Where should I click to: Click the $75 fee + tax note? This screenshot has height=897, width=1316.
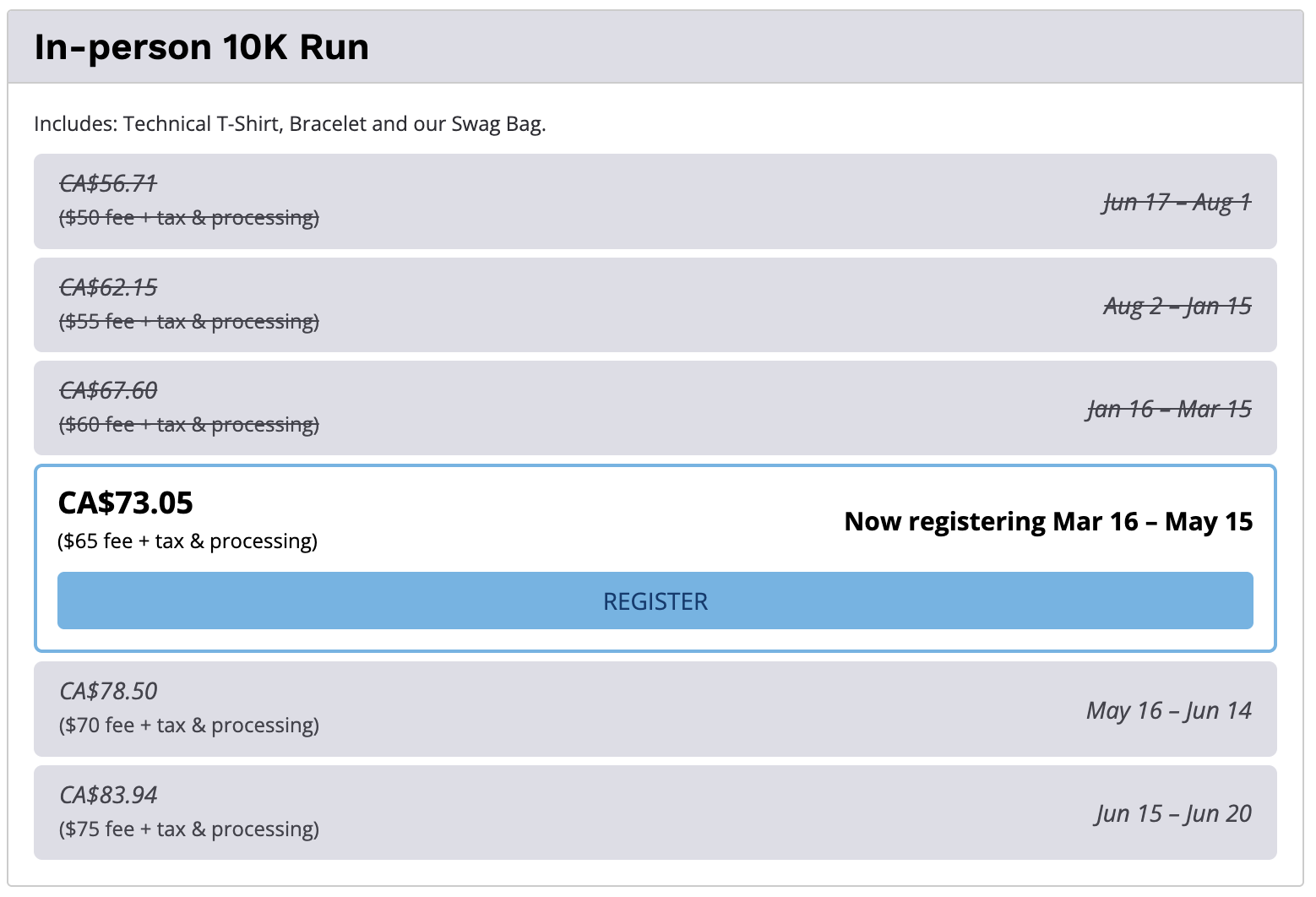188,829
